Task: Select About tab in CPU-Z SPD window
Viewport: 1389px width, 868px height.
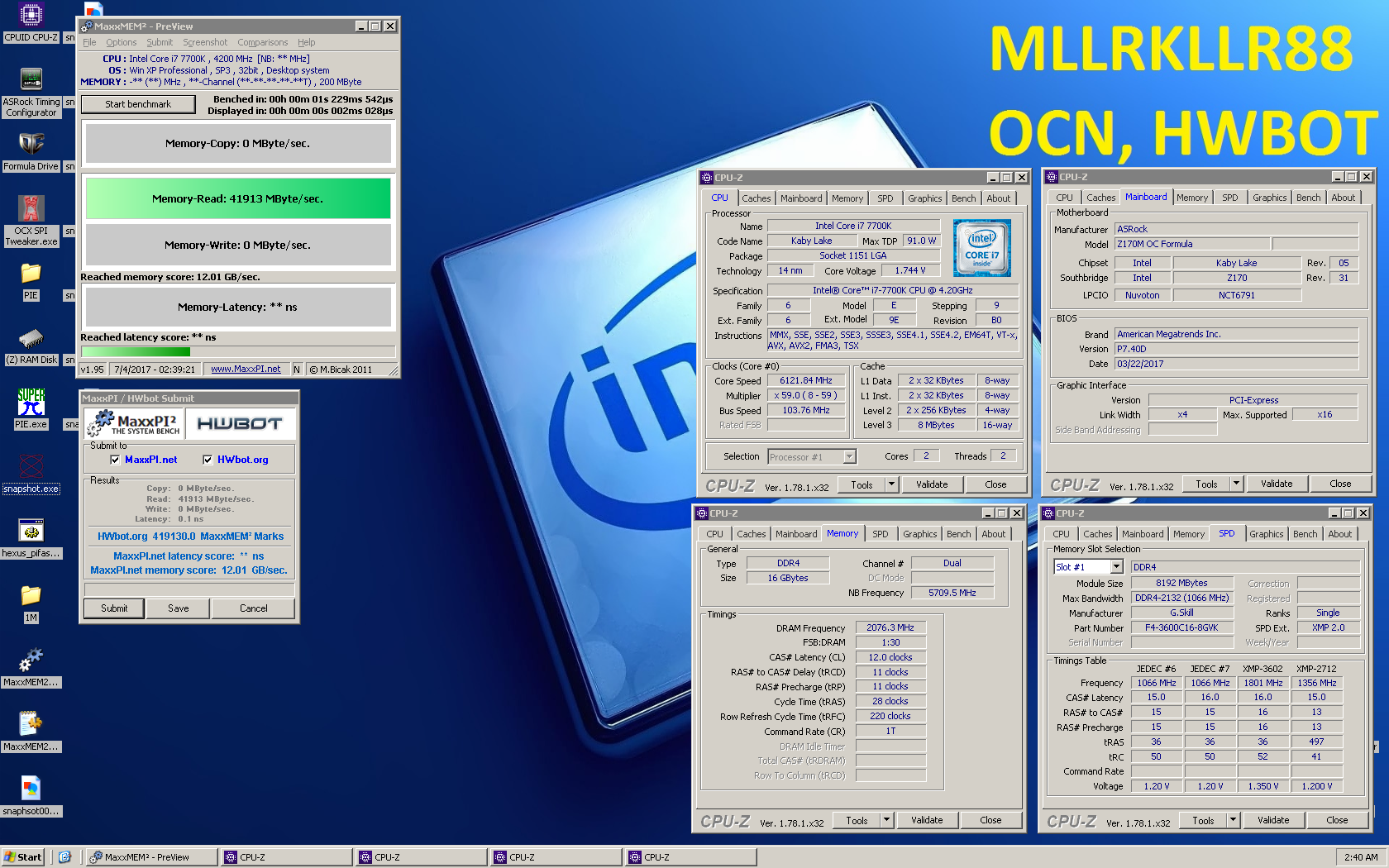Action: click(1339, 534)
